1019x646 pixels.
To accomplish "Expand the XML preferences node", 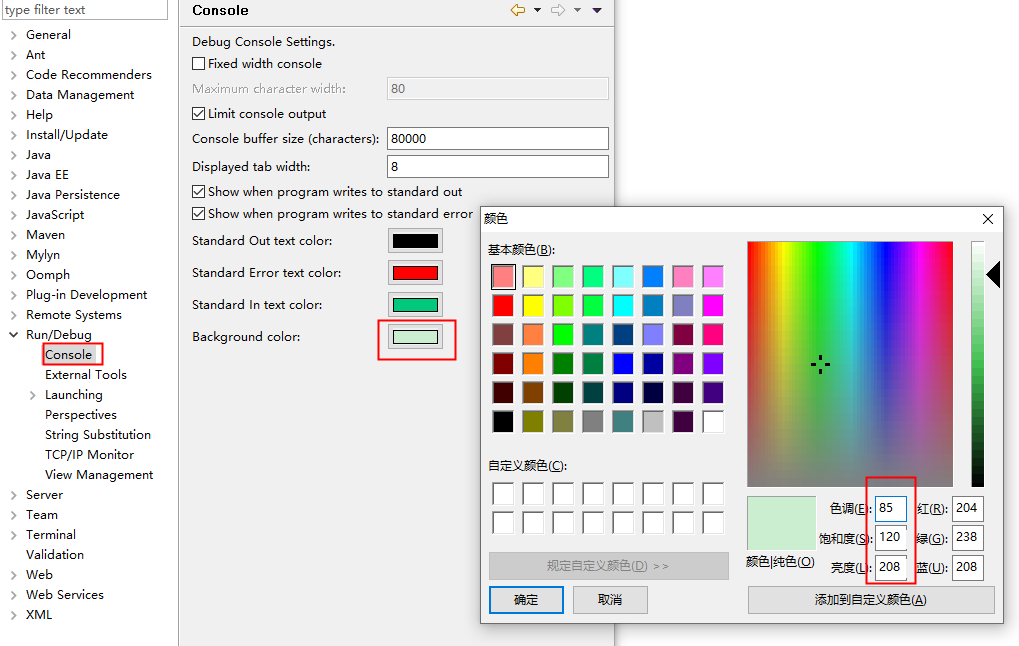I will click(x=14, y=615).
